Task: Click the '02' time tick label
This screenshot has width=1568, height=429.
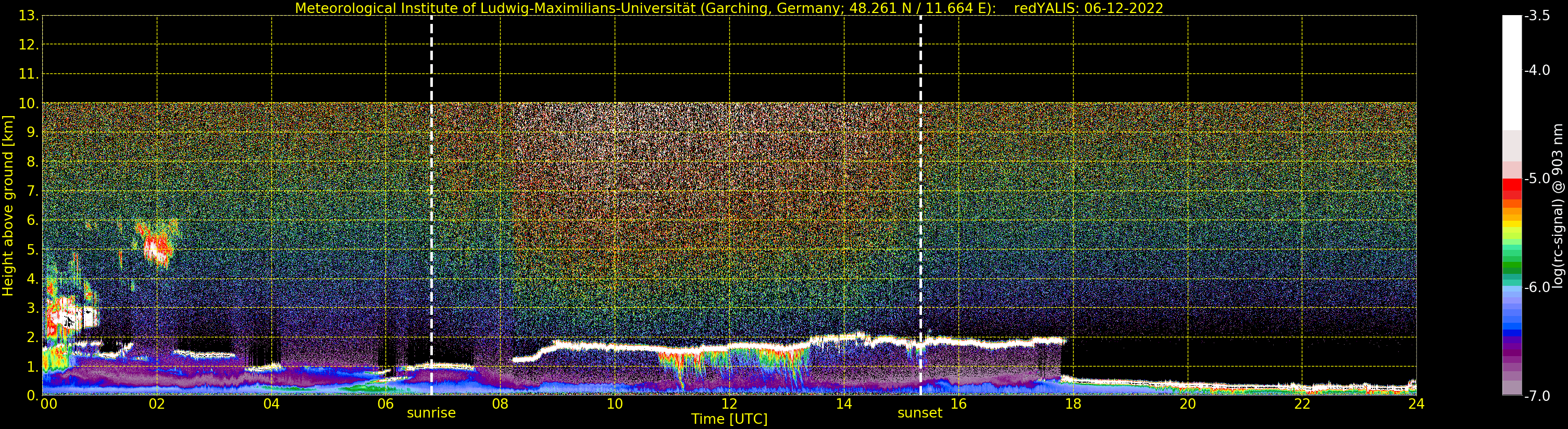Action: tap(157, 403)
